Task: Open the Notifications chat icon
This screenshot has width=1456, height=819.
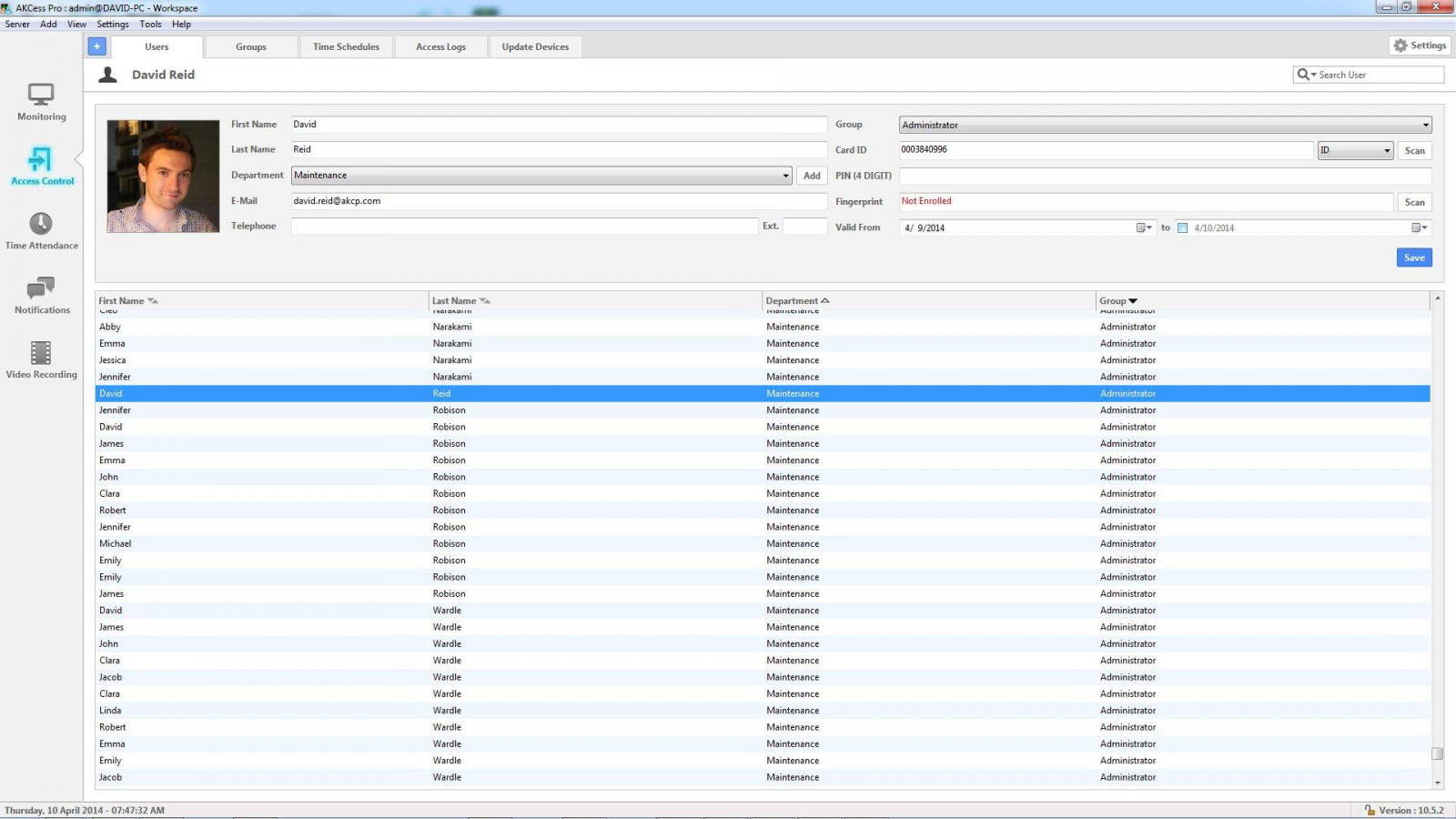Action: (x=41, y=288)
